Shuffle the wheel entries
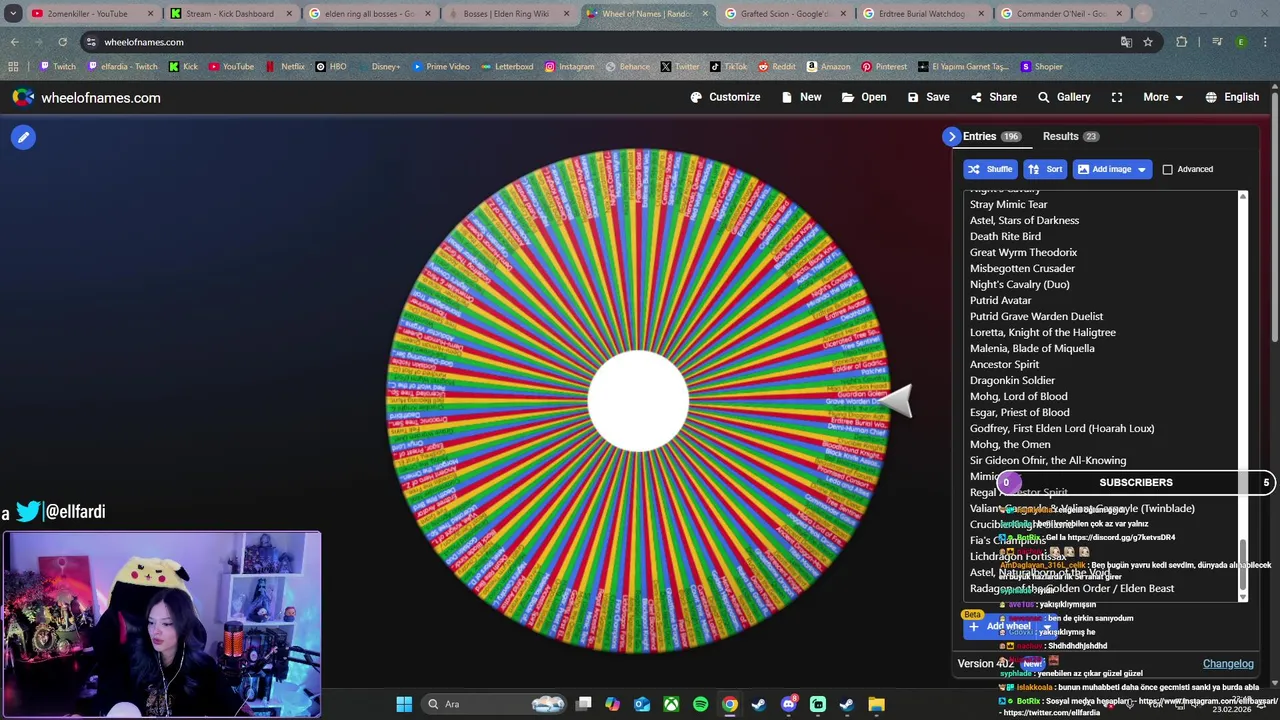Image resolution: width=1280 pixels, height=720 pixels. [x=990, y=169]
